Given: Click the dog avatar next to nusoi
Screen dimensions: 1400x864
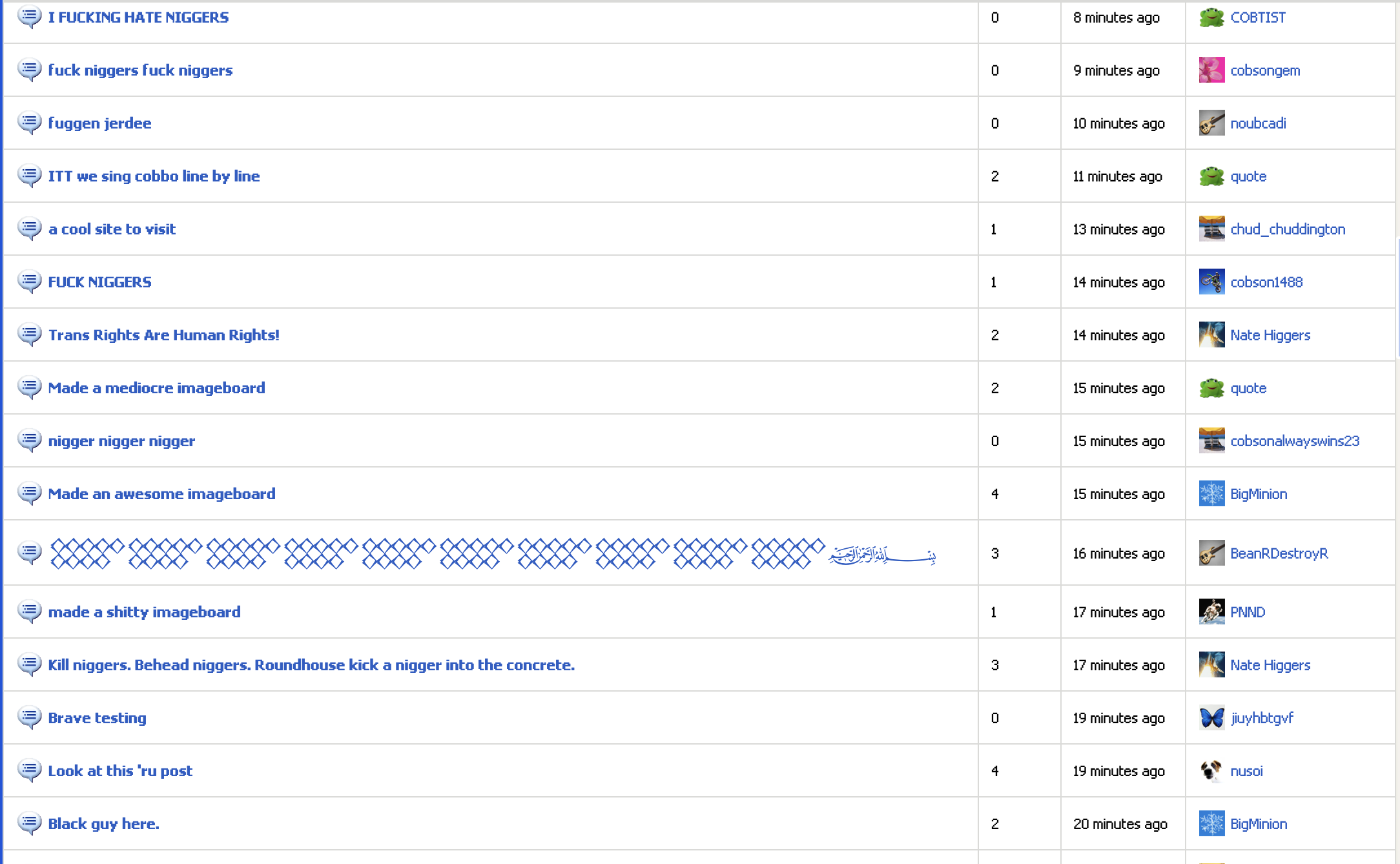Looking at the screenshot, I should pyautogui.click(x=1211, y=770).
